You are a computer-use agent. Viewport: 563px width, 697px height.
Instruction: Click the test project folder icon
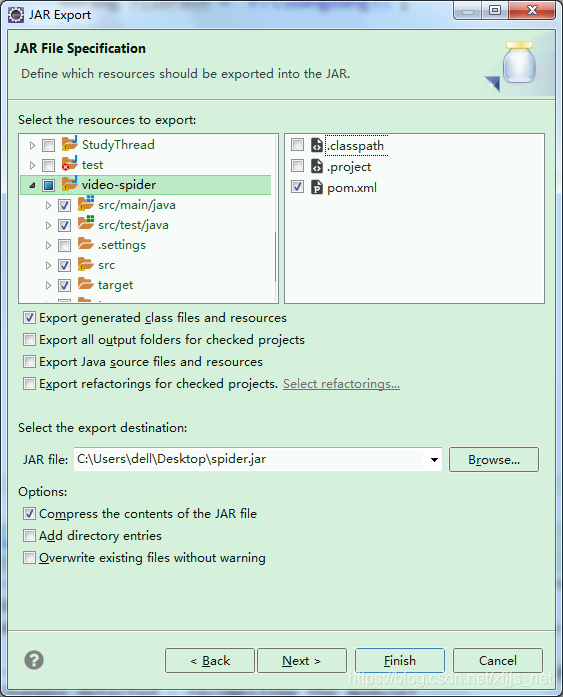coord(70,164)
